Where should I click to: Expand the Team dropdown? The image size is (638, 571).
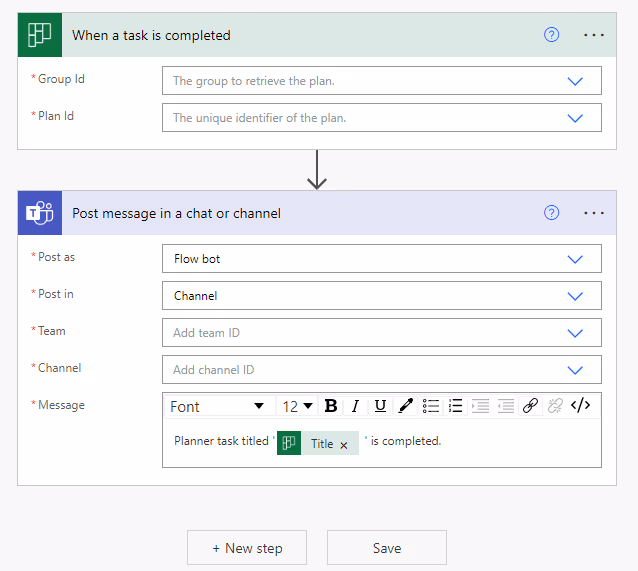pos(575,333)
